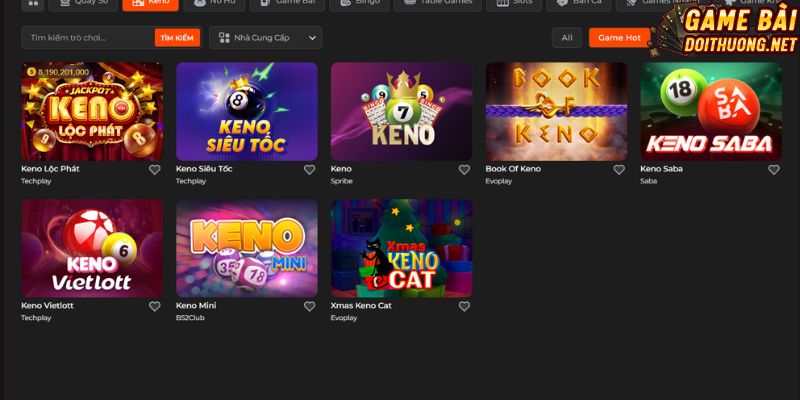
Task: Click the search field Tìm kiếm trò chơi
Action: click(88, 38)
